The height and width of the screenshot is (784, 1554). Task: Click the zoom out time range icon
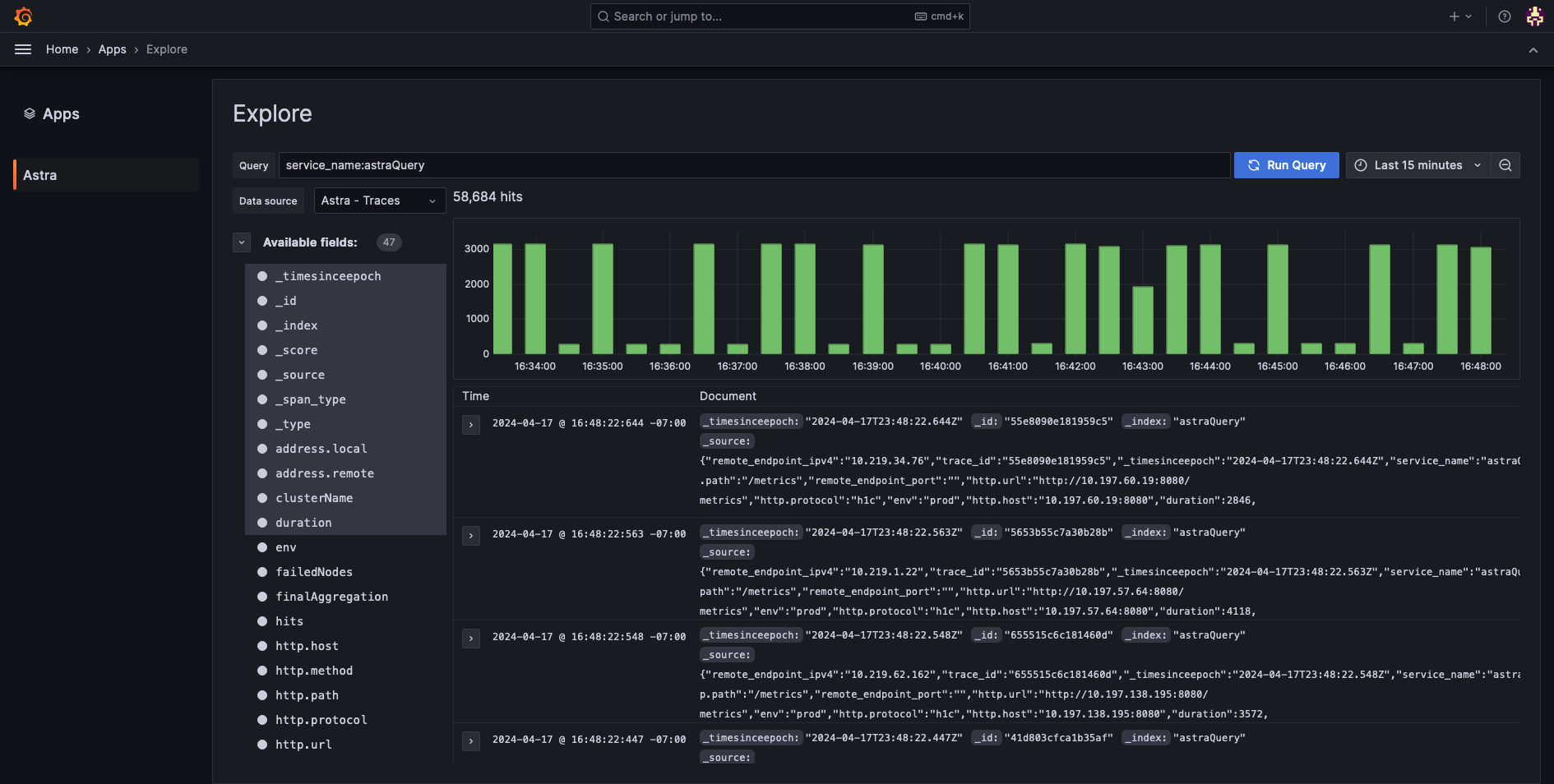1505,165
